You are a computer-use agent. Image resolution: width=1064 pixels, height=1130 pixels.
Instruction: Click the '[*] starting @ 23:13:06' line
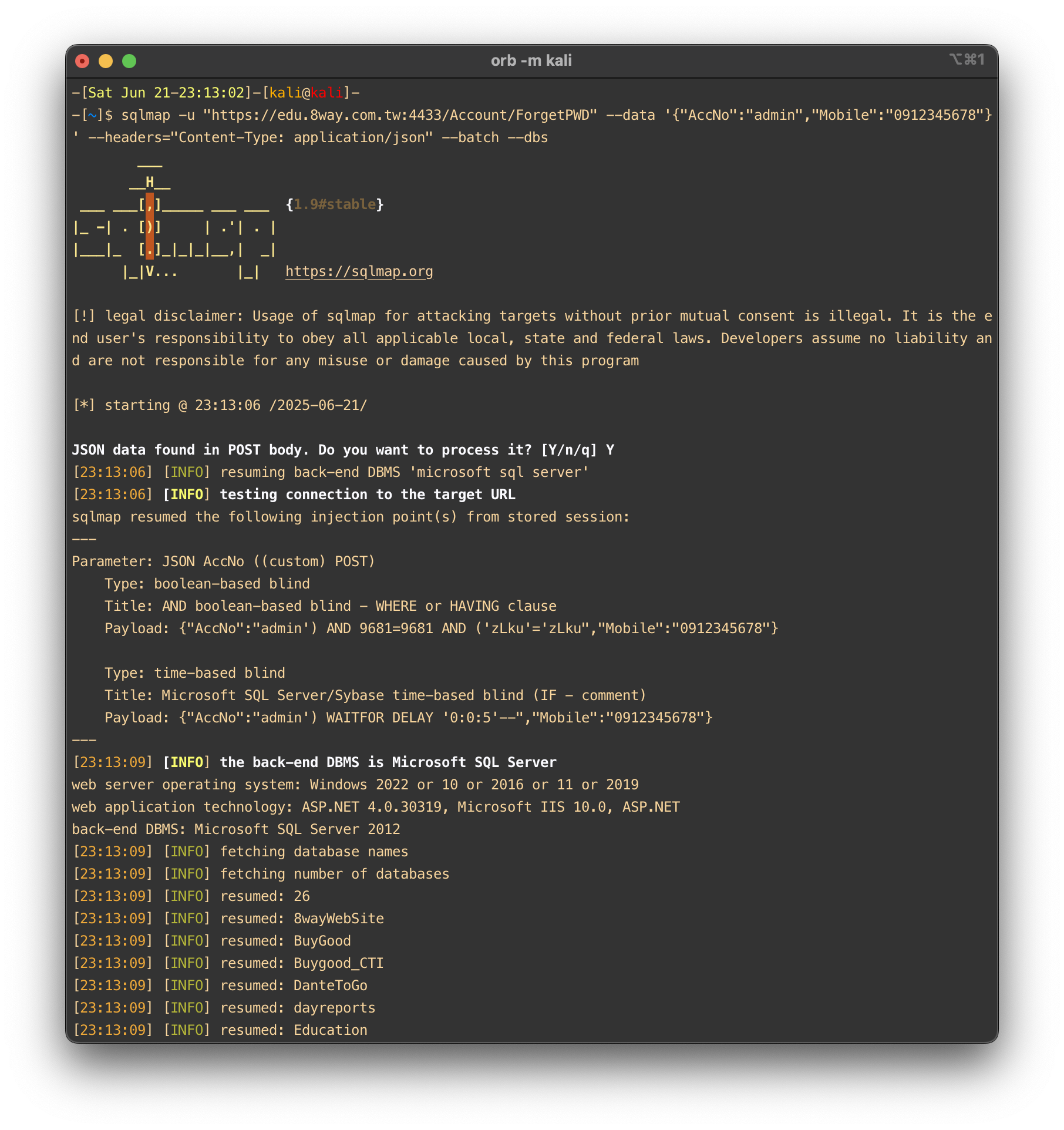pos(220,405)
